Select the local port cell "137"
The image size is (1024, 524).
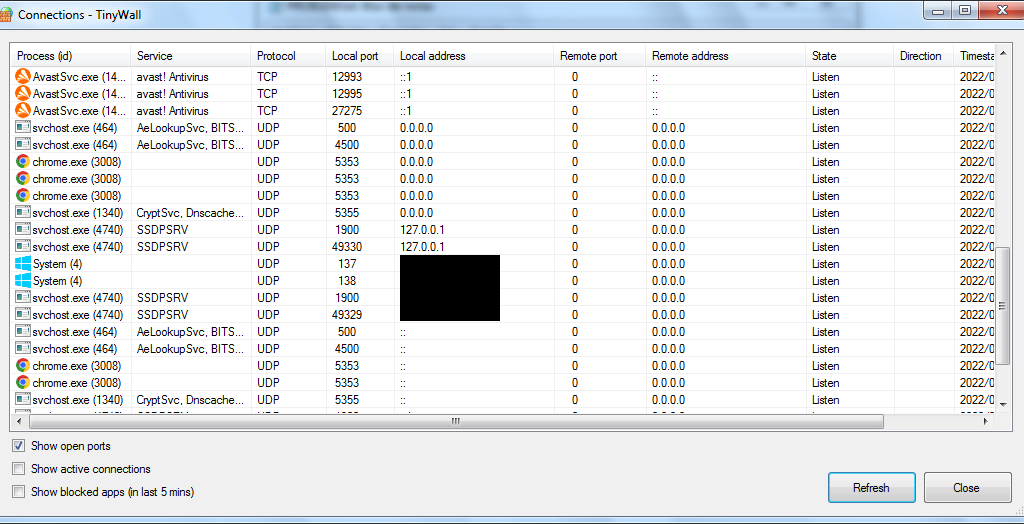(x=348, y=263)
